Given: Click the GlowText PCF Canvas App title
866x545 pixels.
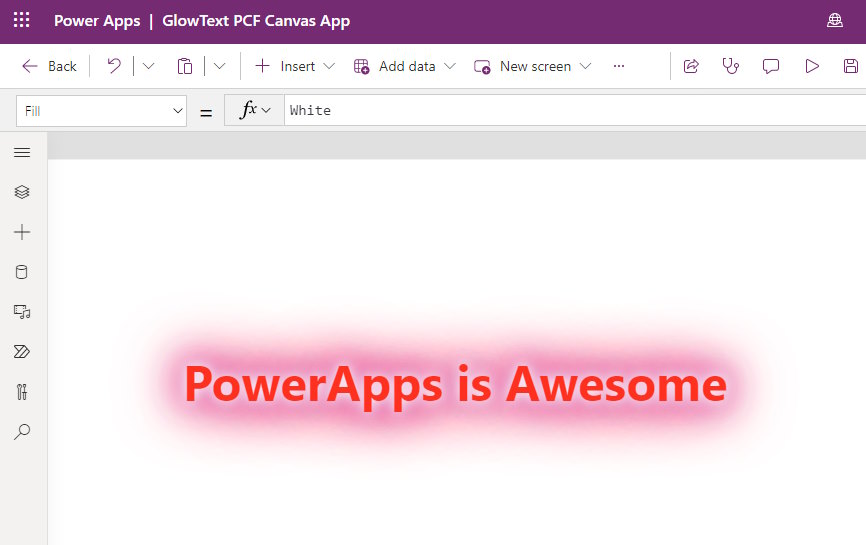Looking at the screenshot, I should 256,21.
